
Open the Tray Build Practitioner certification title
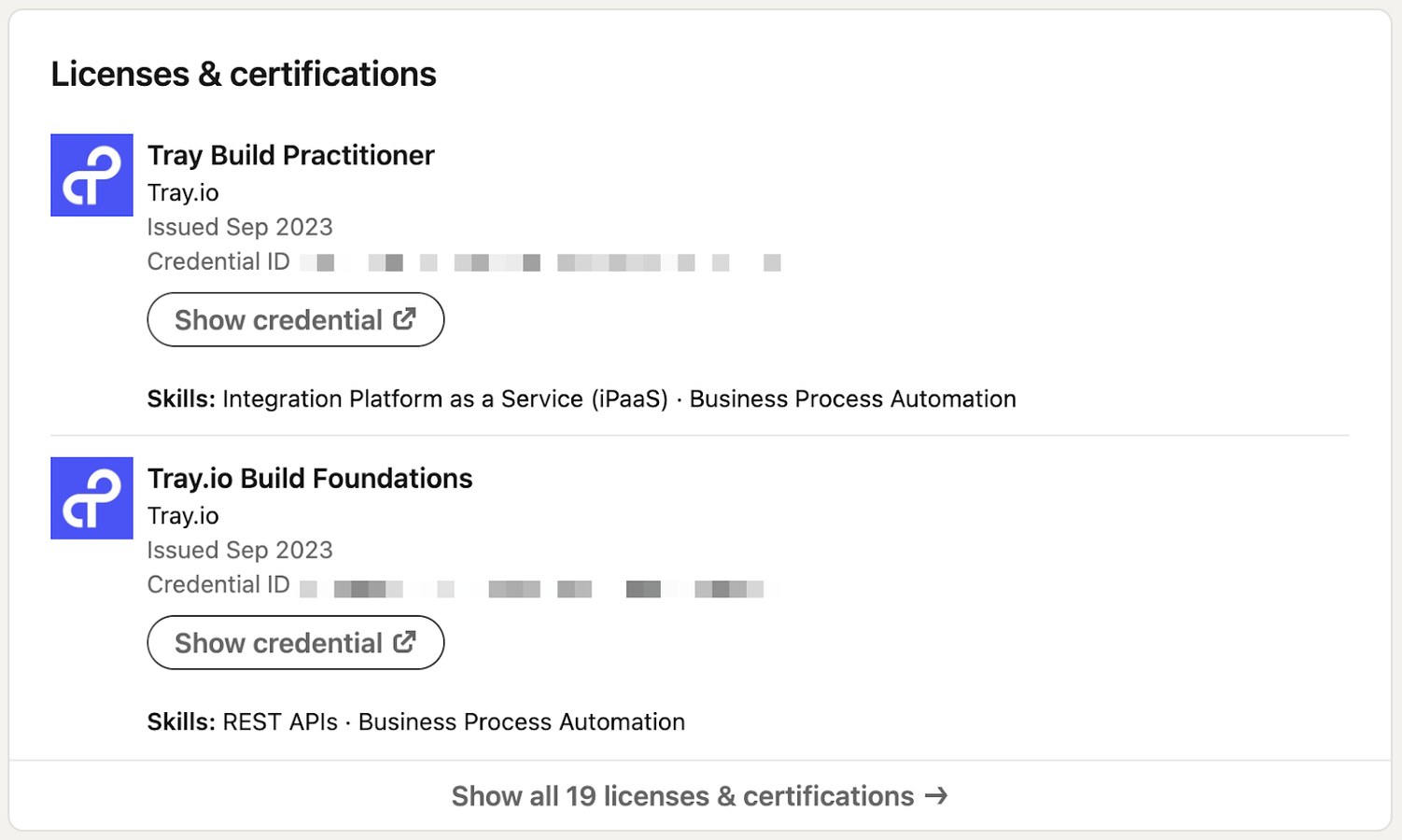click(290, 155)
